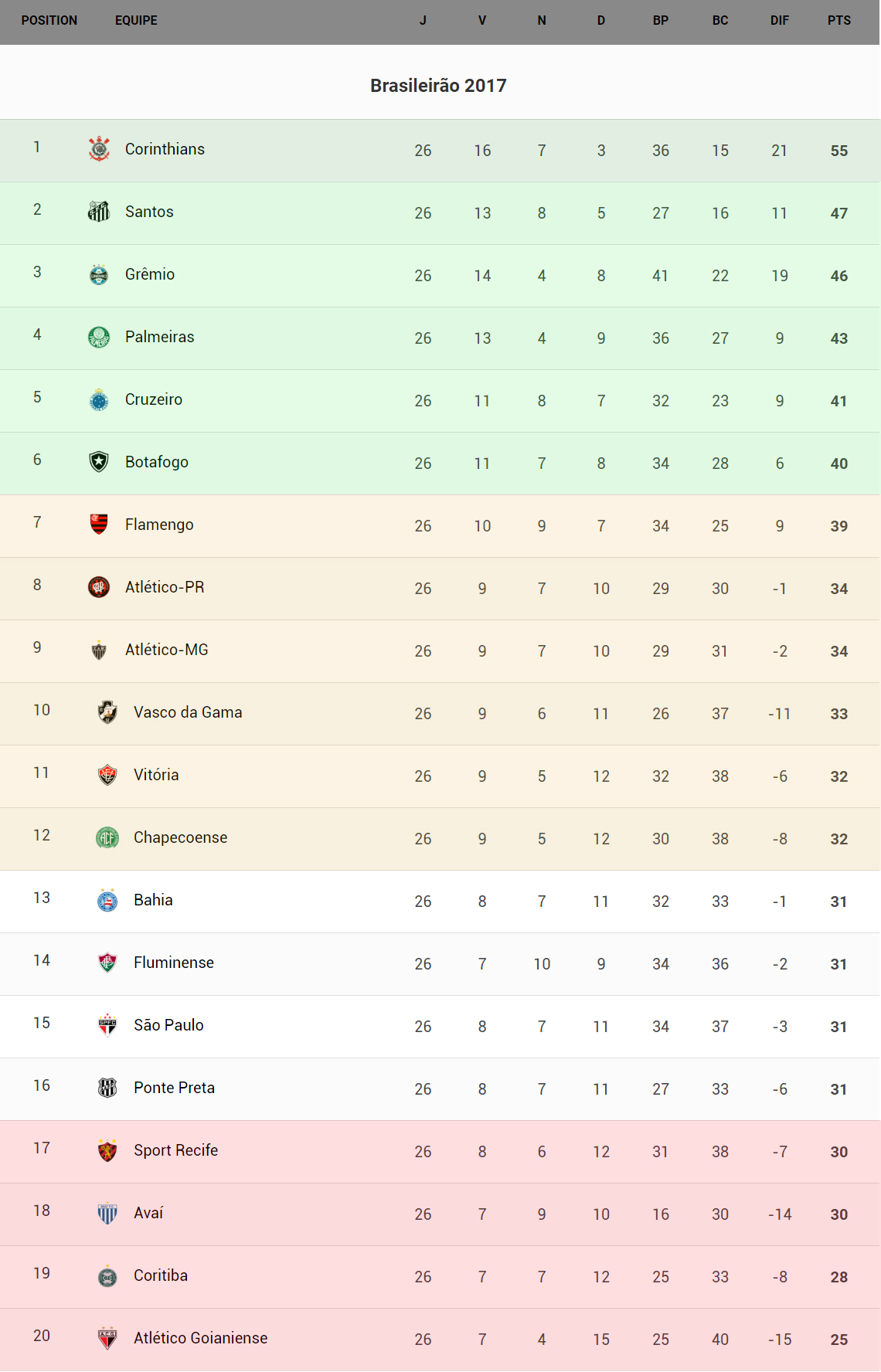
Task: Click the EQUIPE column header
Action: coord(136,21)
